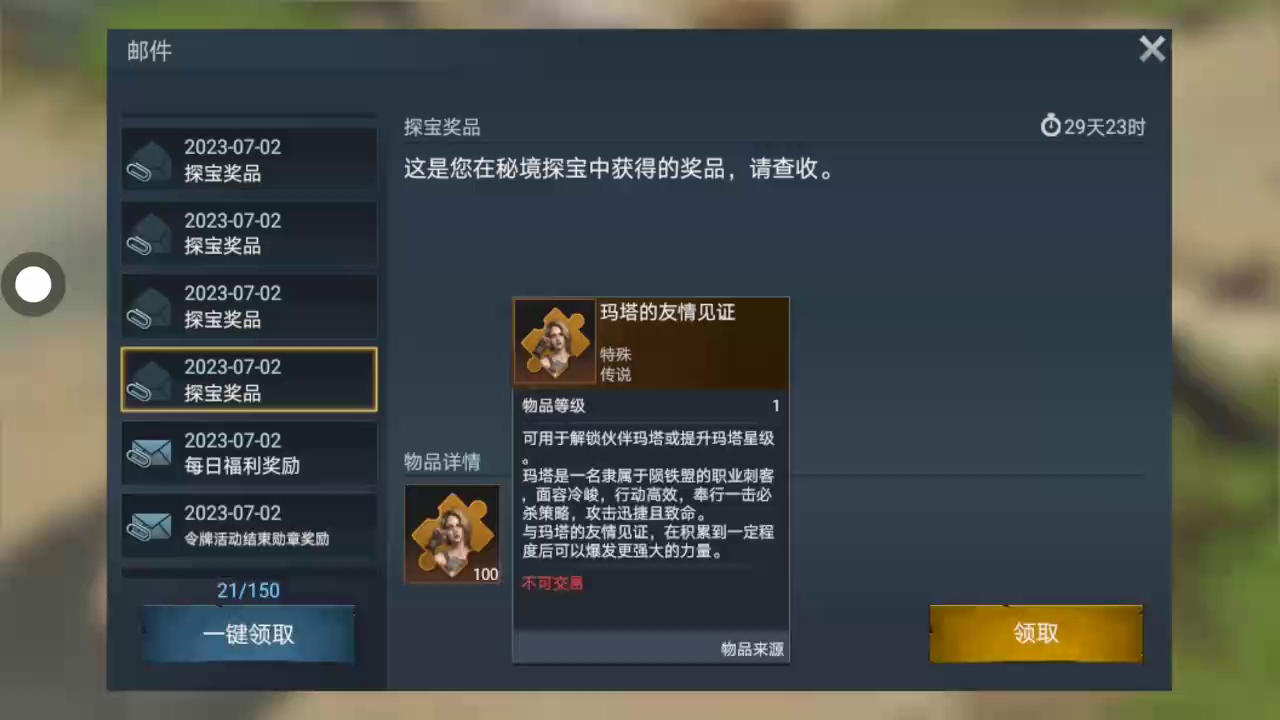Viewport: 1280px width, 720px height.
Task: Click the opened-envelope icon of the selected mail
Action: click(150, 381)
